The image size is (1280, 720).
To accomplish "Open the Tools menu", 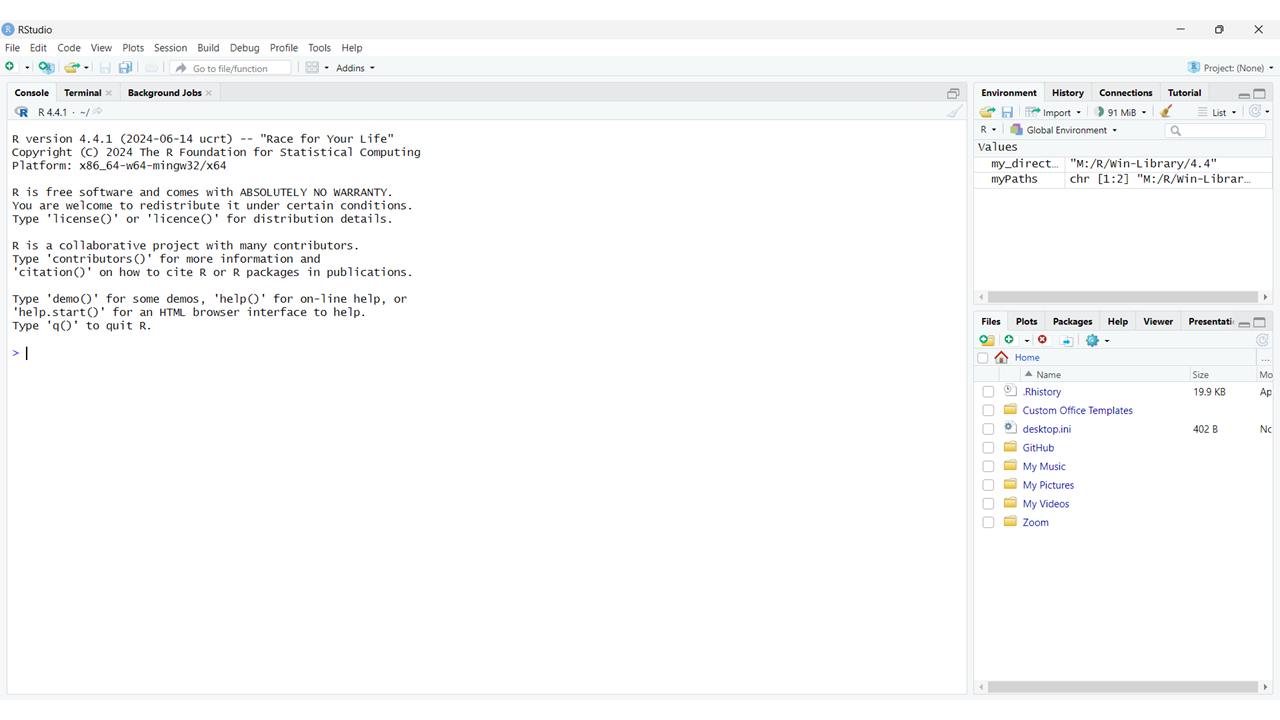I will tap(319, 48).
